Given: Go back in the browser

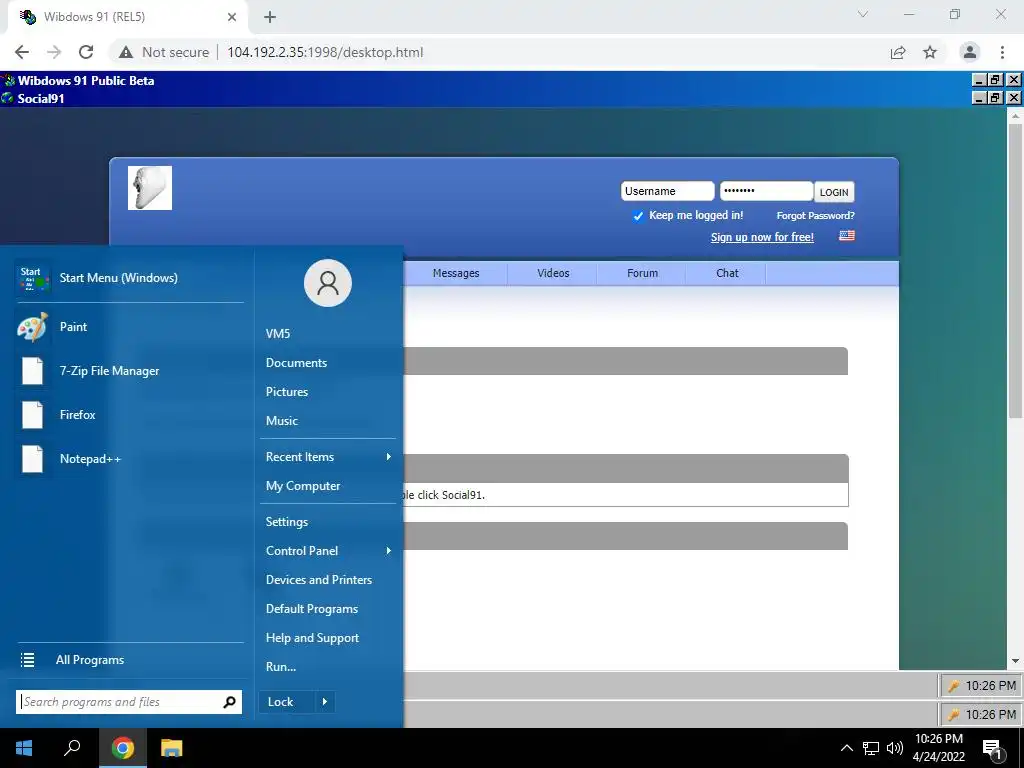Looking at the screenshot, I should pyautogui.click(x=22, y=52).
